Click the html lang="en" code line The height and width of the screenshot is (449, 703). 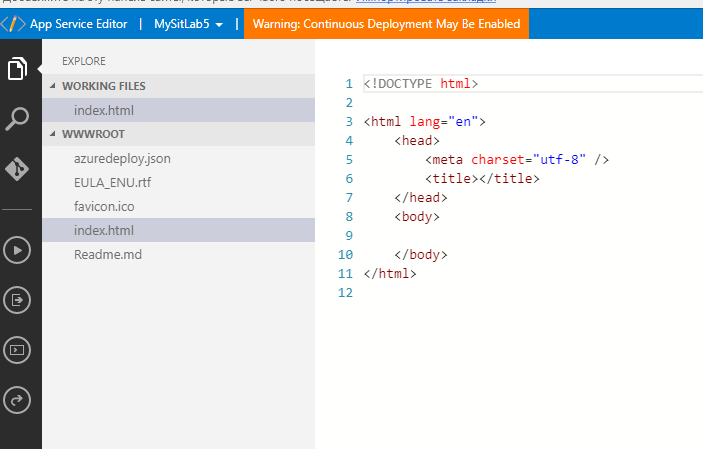coord(425,122)
